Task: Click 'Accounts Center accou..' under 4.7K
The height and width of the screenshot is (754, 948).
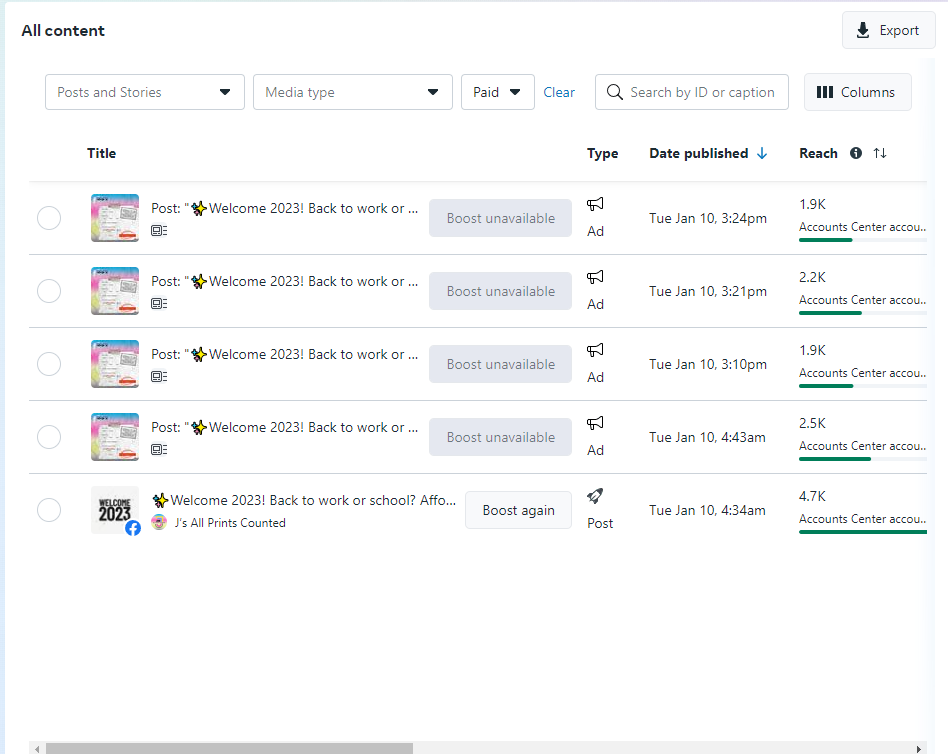Action: [863, 519]
